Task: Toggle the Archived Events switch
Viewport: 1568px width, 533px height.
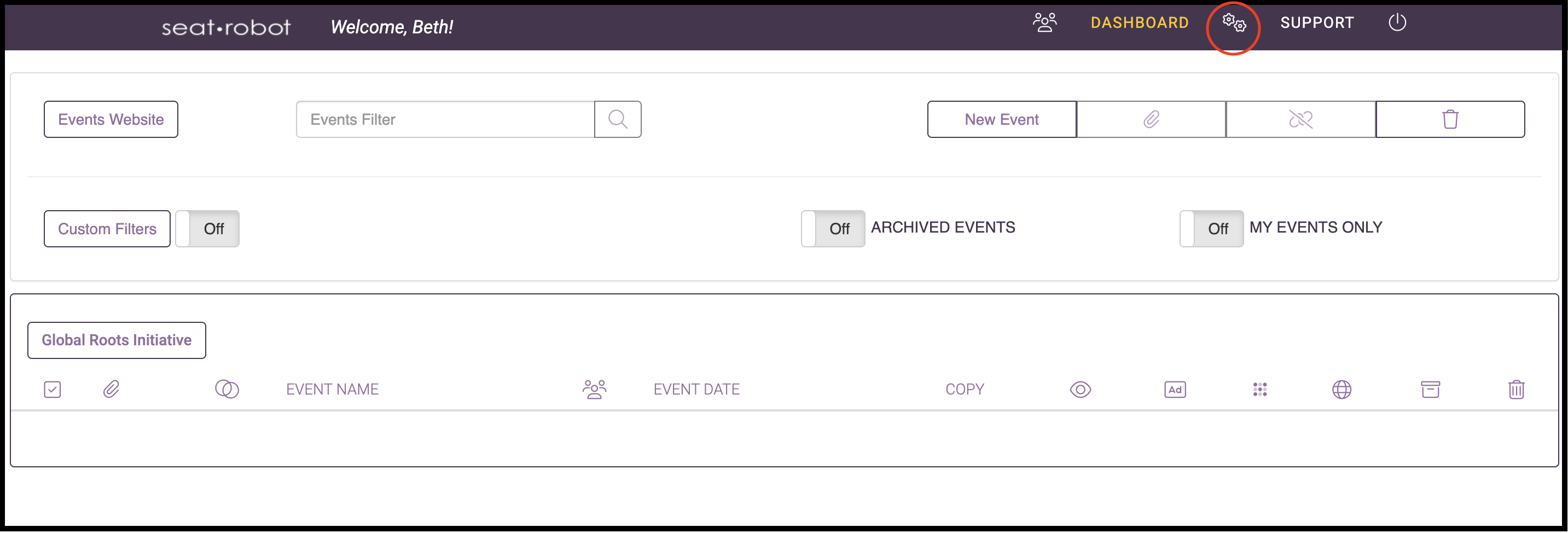Action: (833, 228)
